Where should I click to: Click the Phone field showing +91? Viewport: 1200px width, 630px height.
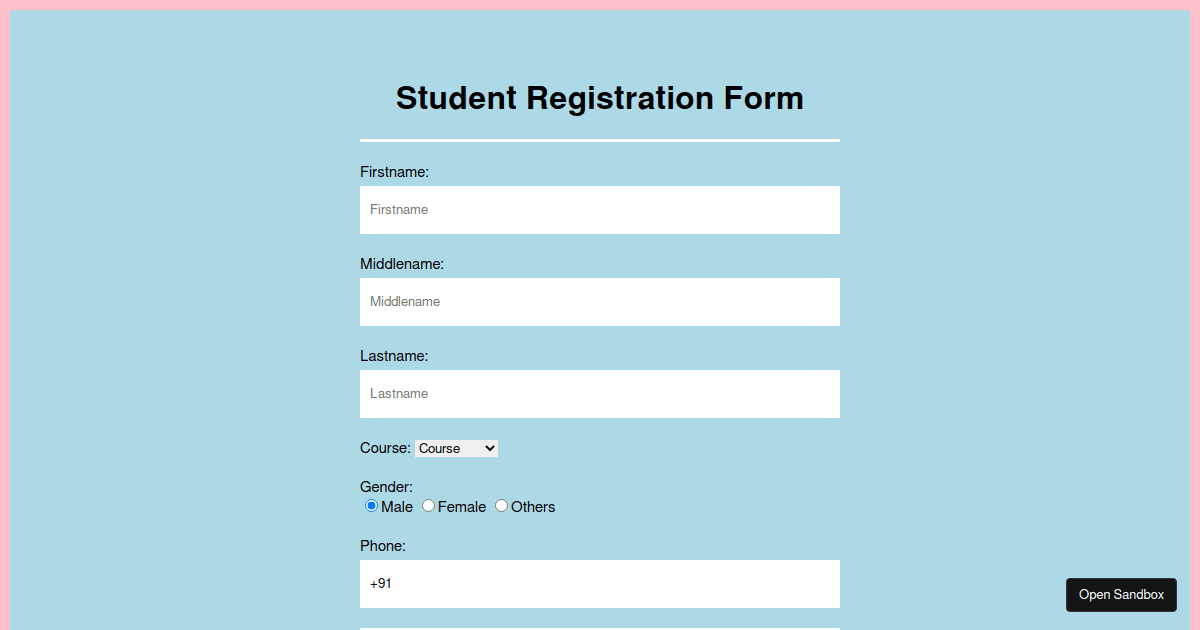[600, 583]
